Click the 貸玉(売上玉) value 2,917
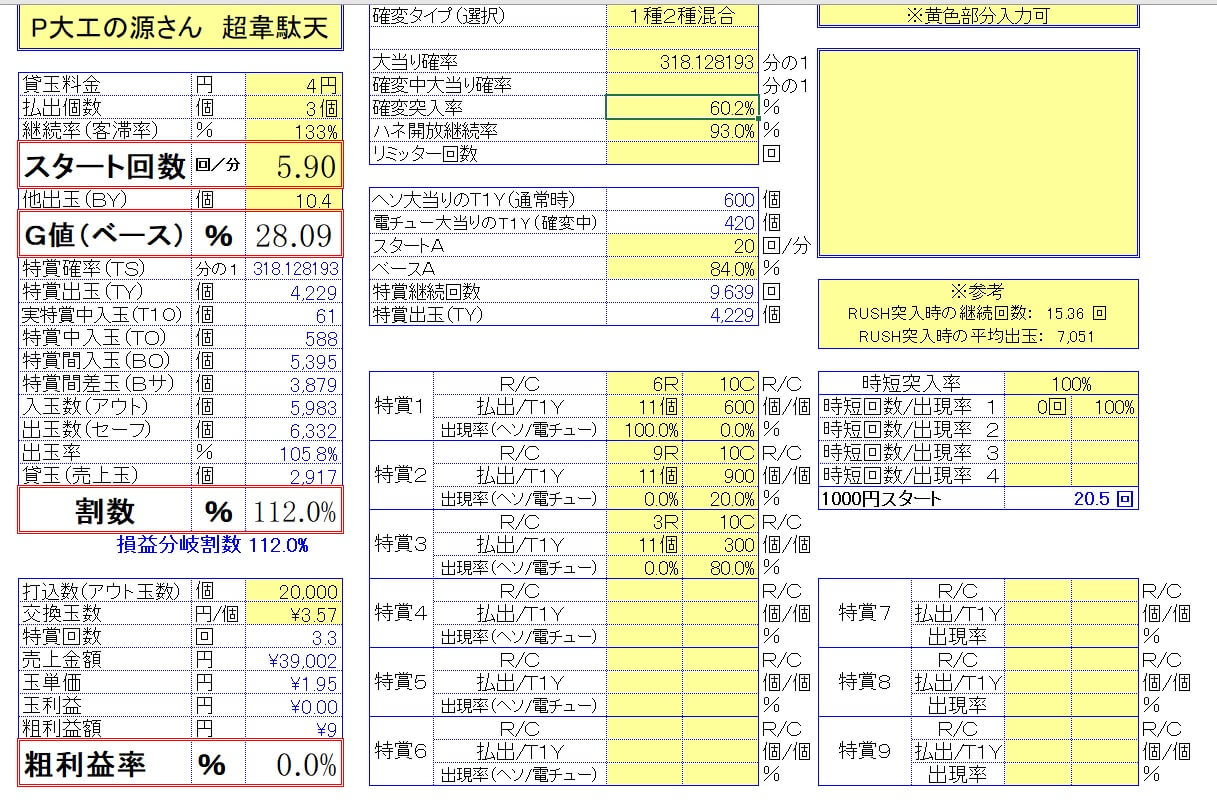 293,476
